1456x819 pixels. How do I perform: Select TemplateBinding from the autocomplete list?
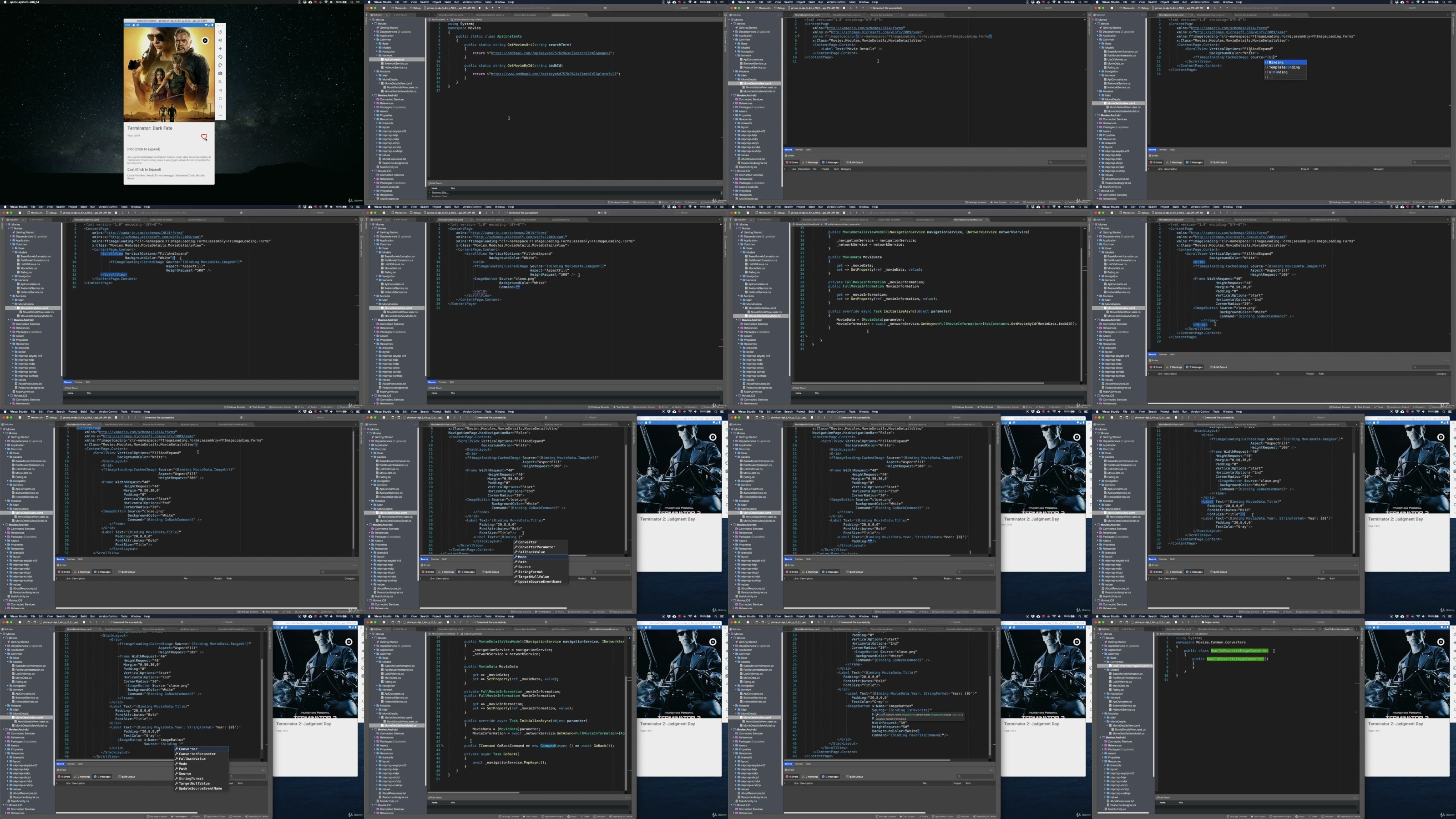point(1284,67)
